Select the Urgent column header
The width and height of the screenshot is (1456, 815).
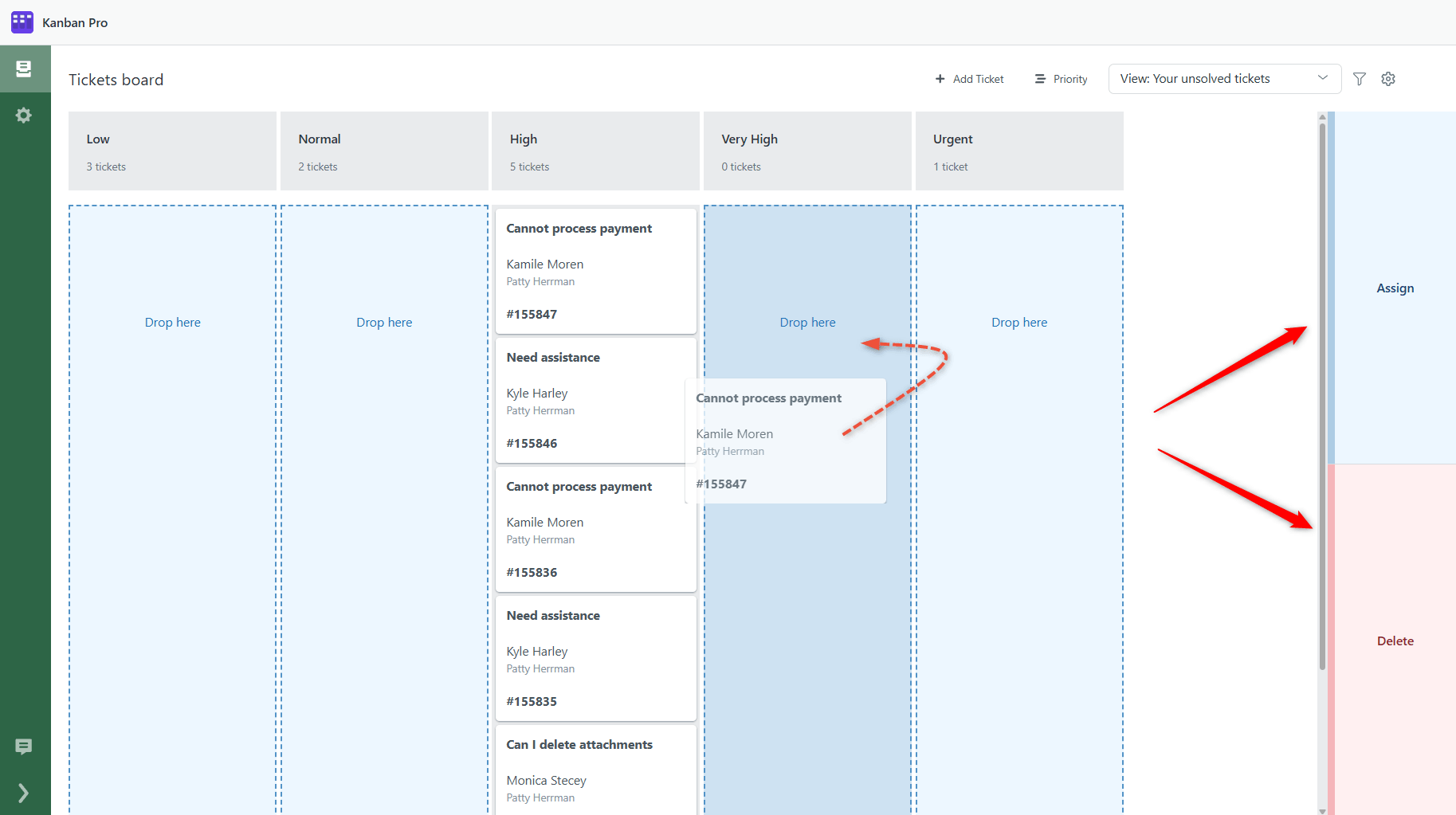coord(1018,151)
